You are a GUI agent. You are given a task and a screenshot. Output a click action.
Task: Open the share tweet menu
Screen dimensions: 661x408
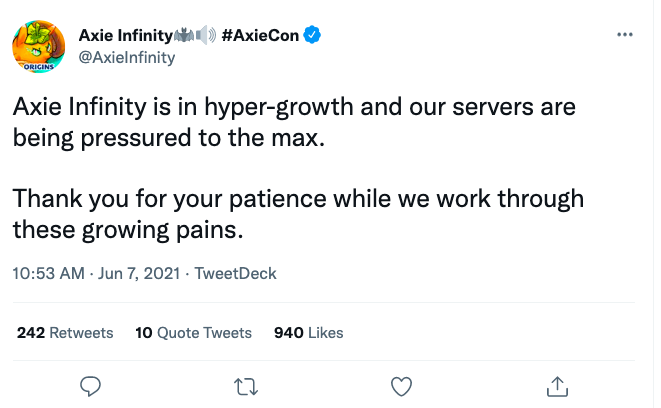[558, 384]
